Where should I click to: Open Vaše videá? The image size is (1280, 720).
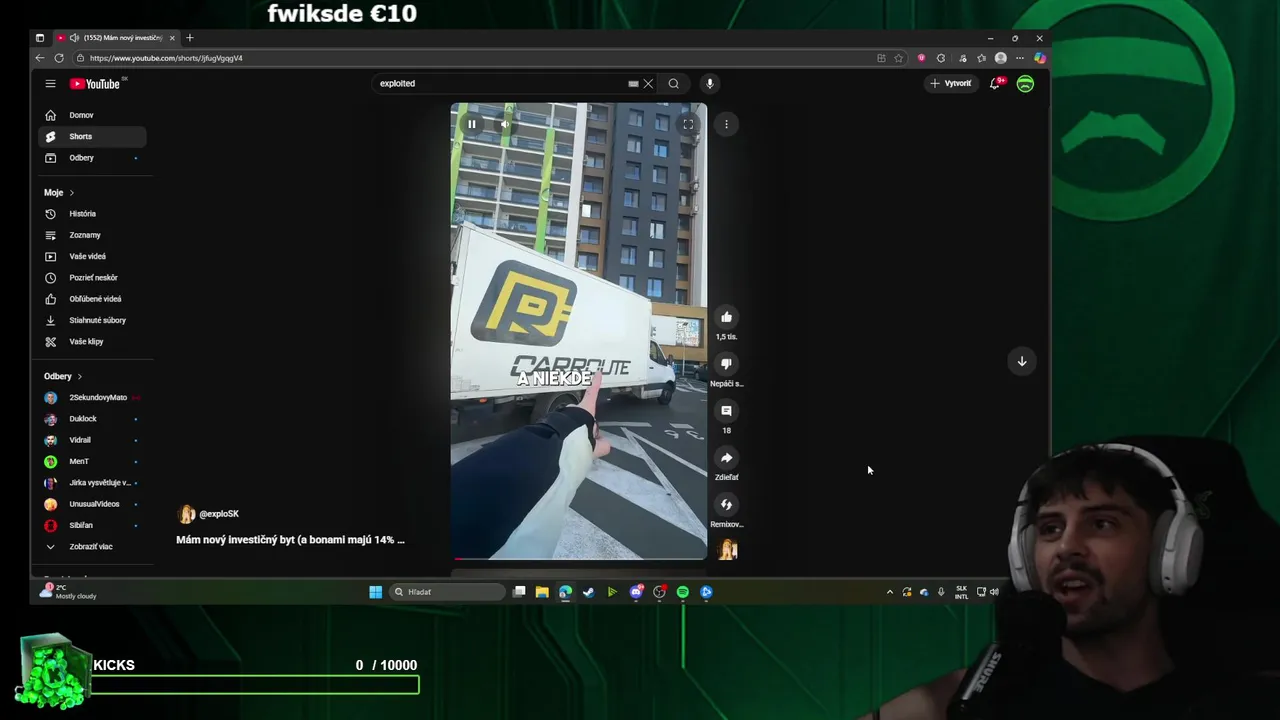(x=93, y=256)
